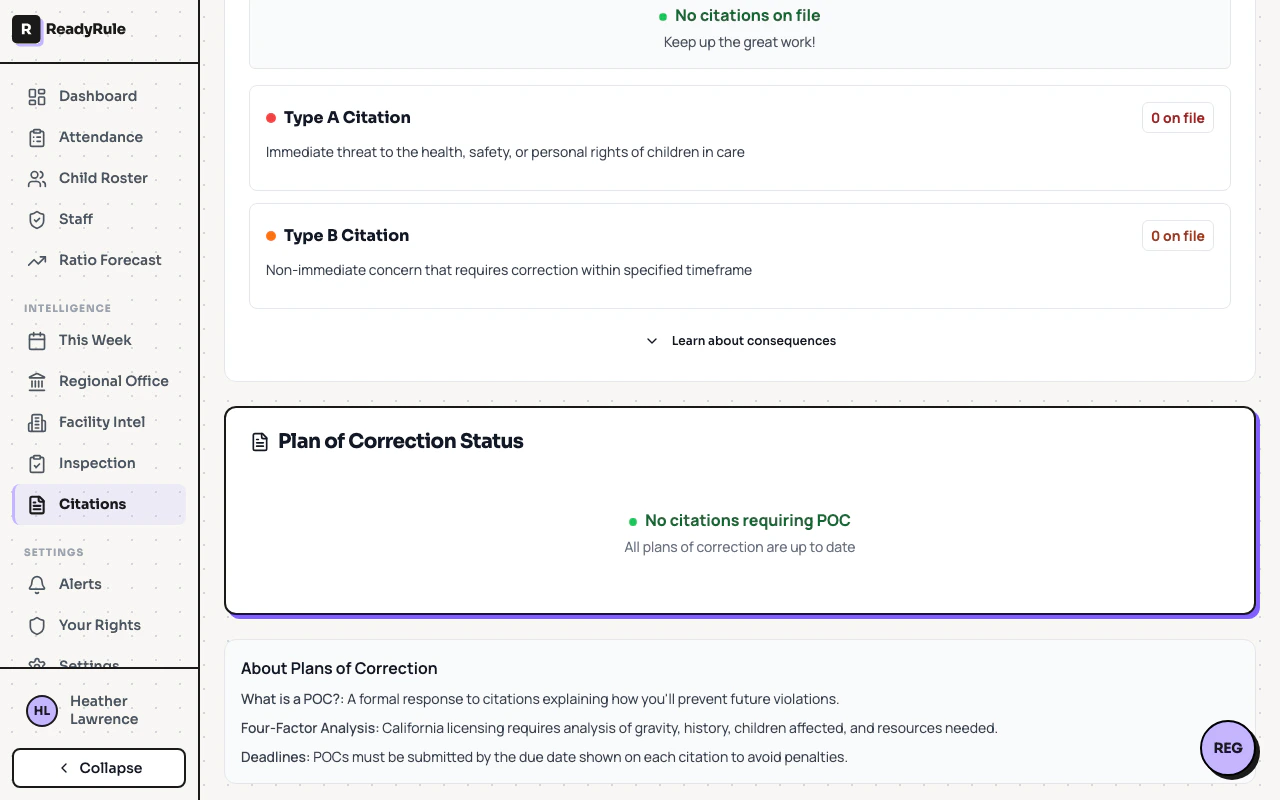Image resolution: width=1280 pixels, height=800 pixels.
Task: Open the Settings gear menu
Action: point(89,662)
